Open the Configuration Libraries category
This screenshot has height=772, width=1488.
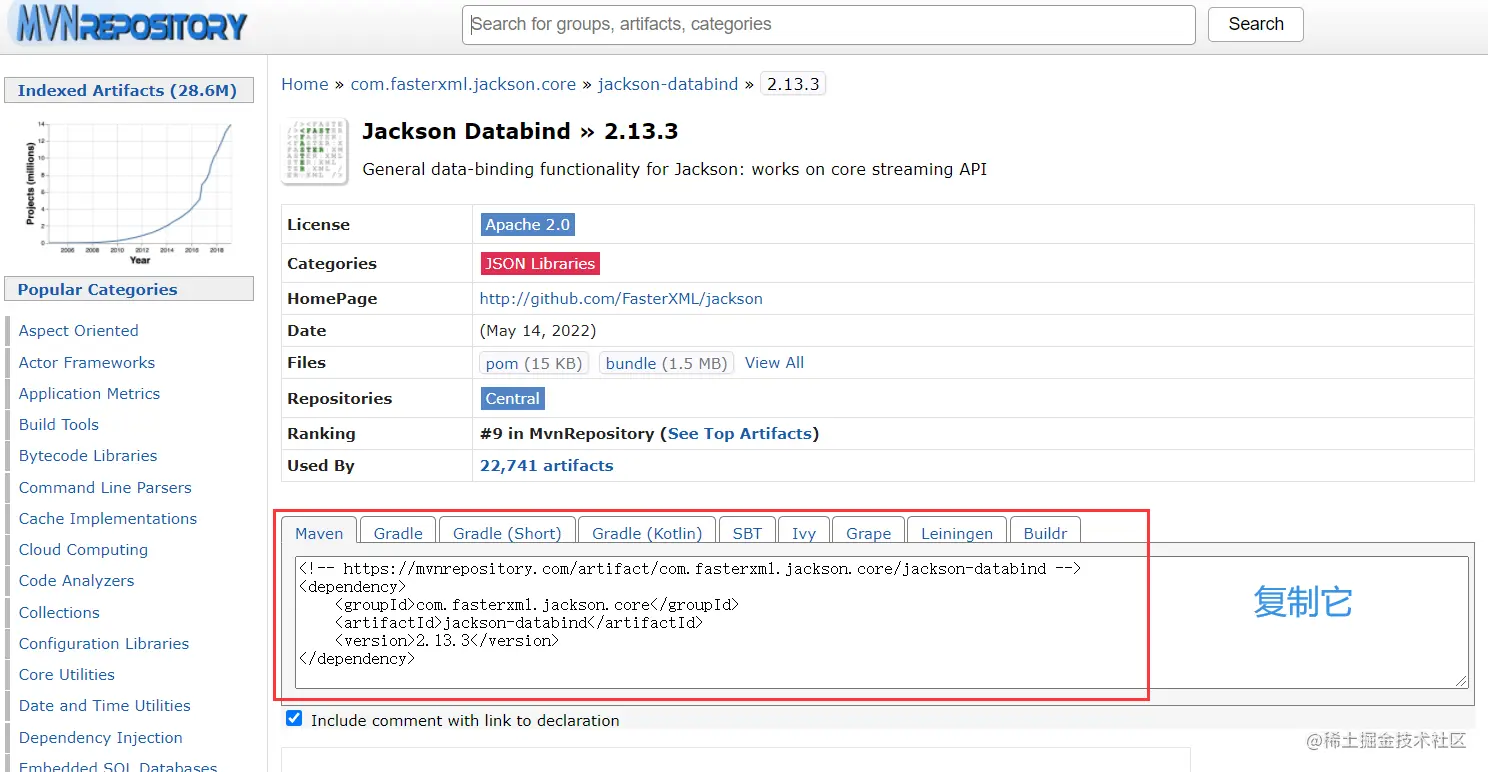pyautogui.click(x=104, y=643)
